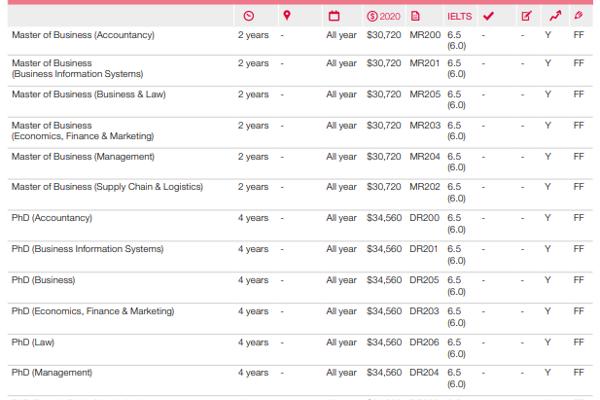Click the edit note icon in header
600x400 pixels.
[526, 16]
